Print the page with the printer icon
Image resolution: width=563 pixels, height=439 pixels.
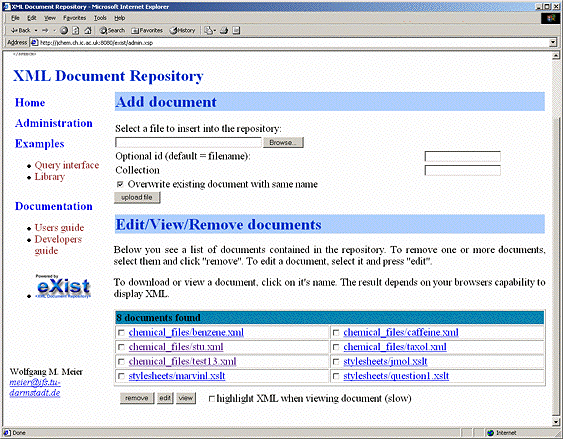224,31
